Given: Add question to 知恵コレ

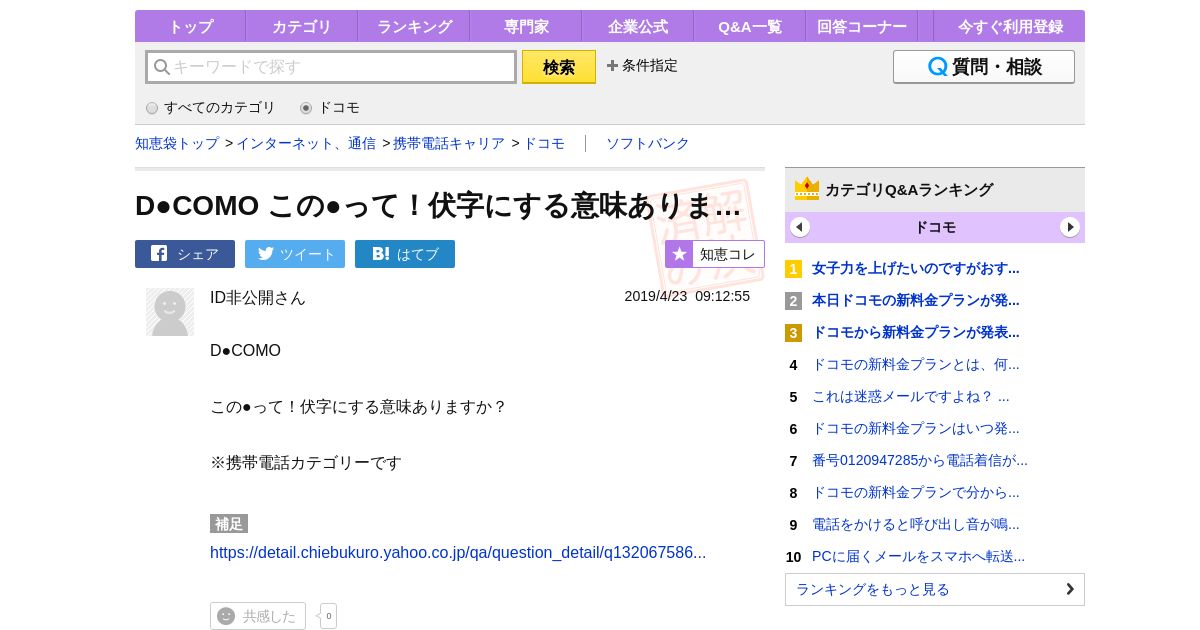Looking at the screenshot, I should click(x=715, y=254).
